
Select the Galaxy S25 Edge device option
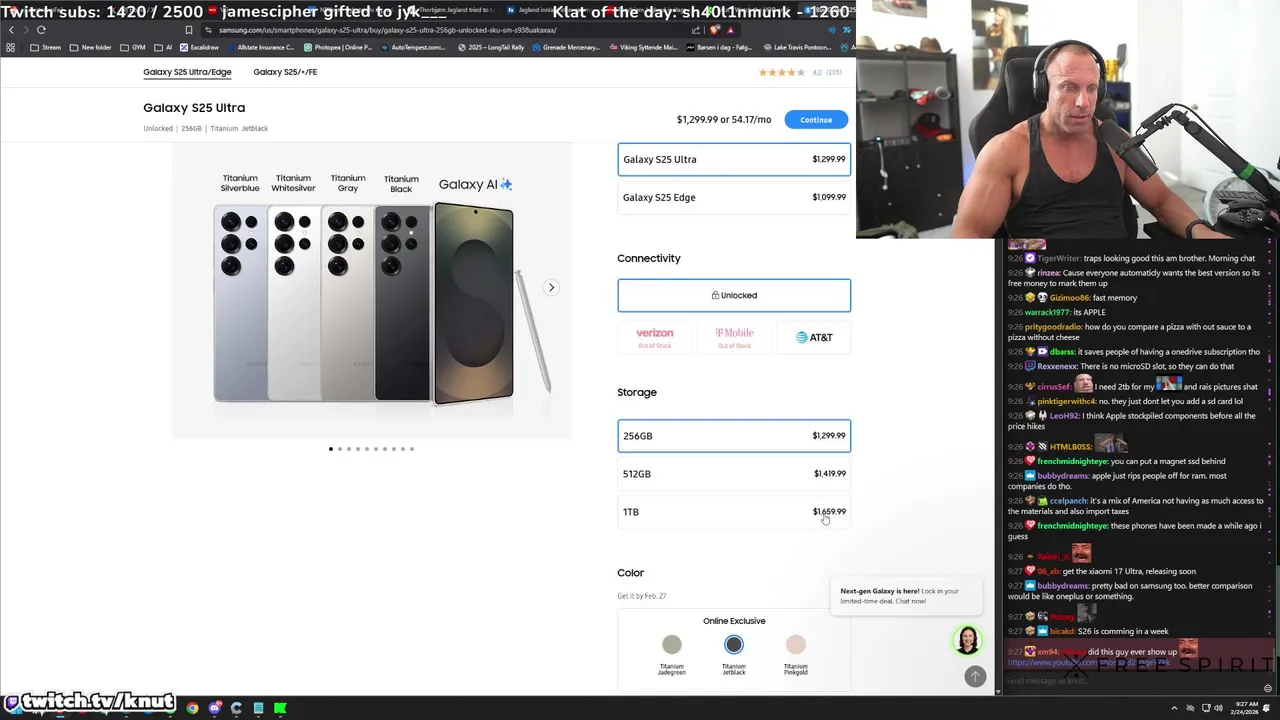coord(734,197)
